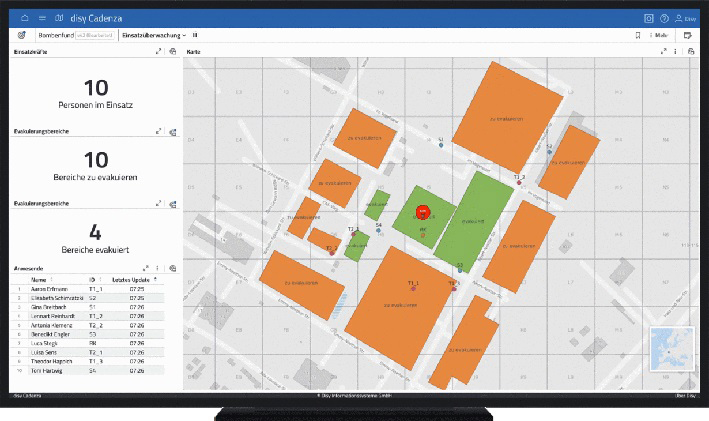Viewport: 709px width, 421px height.
Task: Click the red bomb location marker on the map
Action: [x=423, y=212]
